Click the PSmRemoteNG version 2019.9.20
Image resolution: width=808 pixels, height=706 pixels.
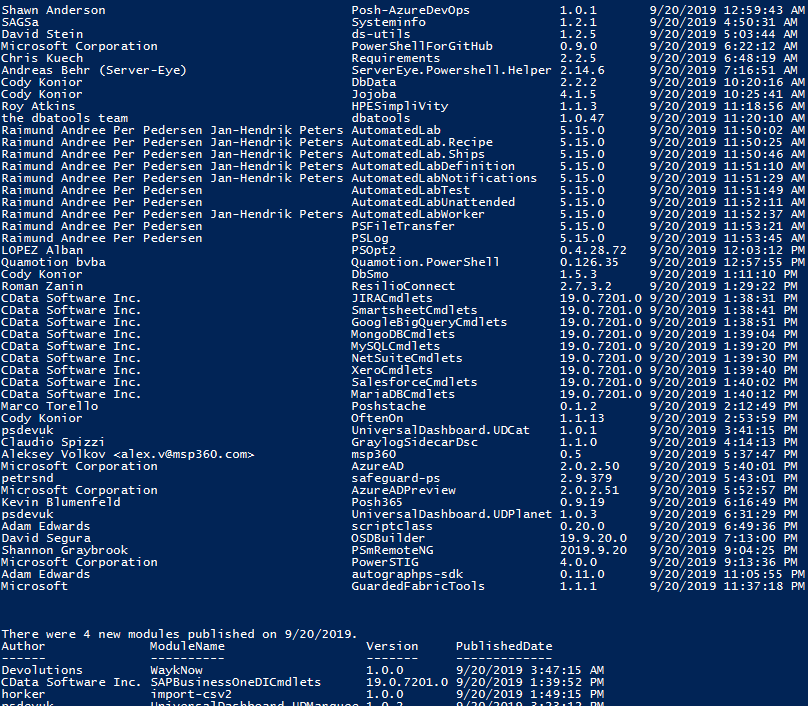coord(594,550)
